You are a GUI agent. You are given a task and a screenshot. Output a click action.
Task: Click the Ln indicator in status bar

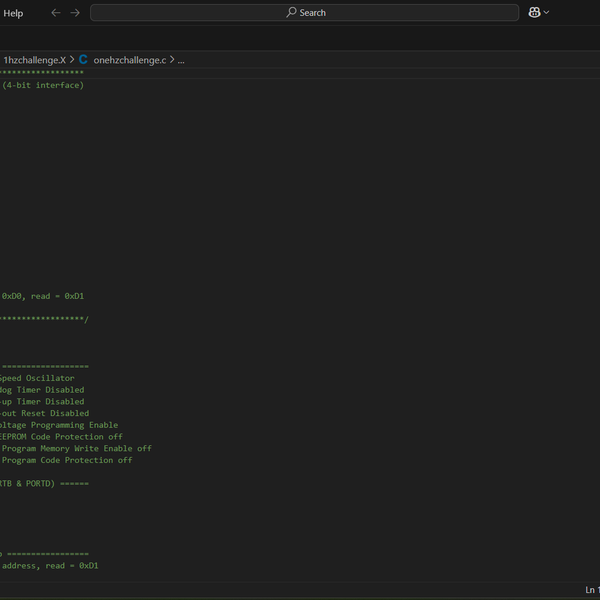click(591, 590)
